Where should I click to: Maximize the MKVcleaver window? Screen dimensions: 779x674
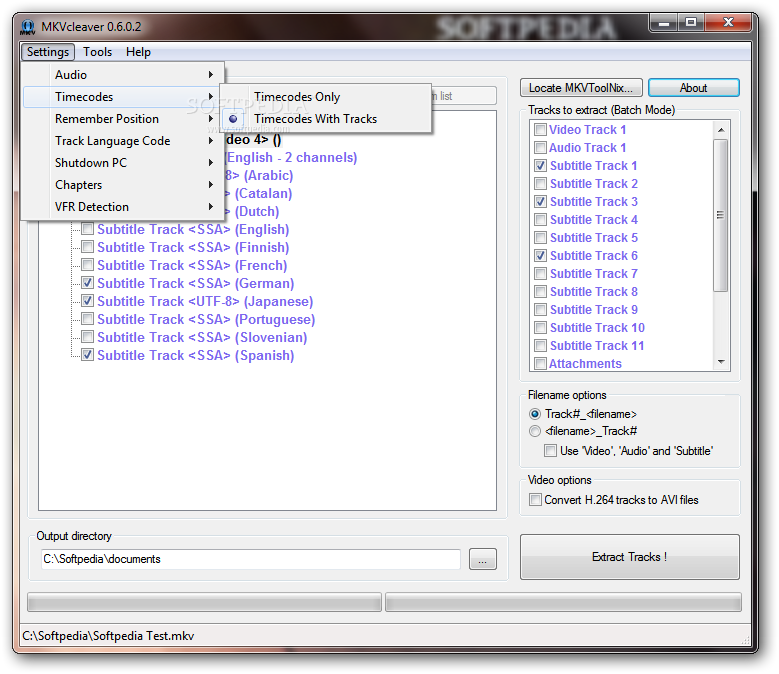click(691, 23)
